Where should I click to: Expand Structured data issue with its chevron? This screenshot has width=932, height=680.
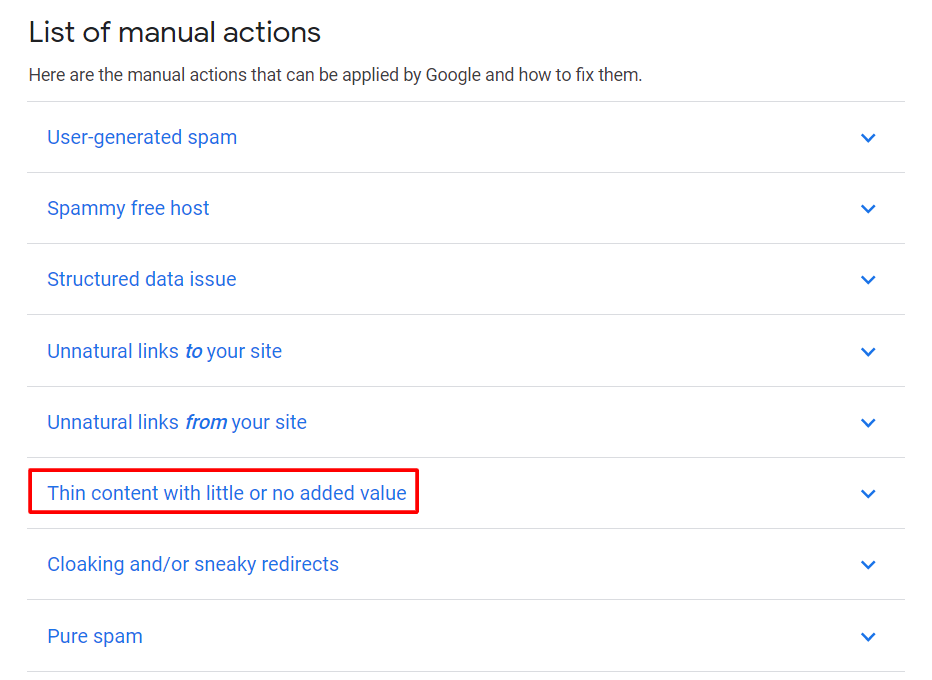[868, 280]
